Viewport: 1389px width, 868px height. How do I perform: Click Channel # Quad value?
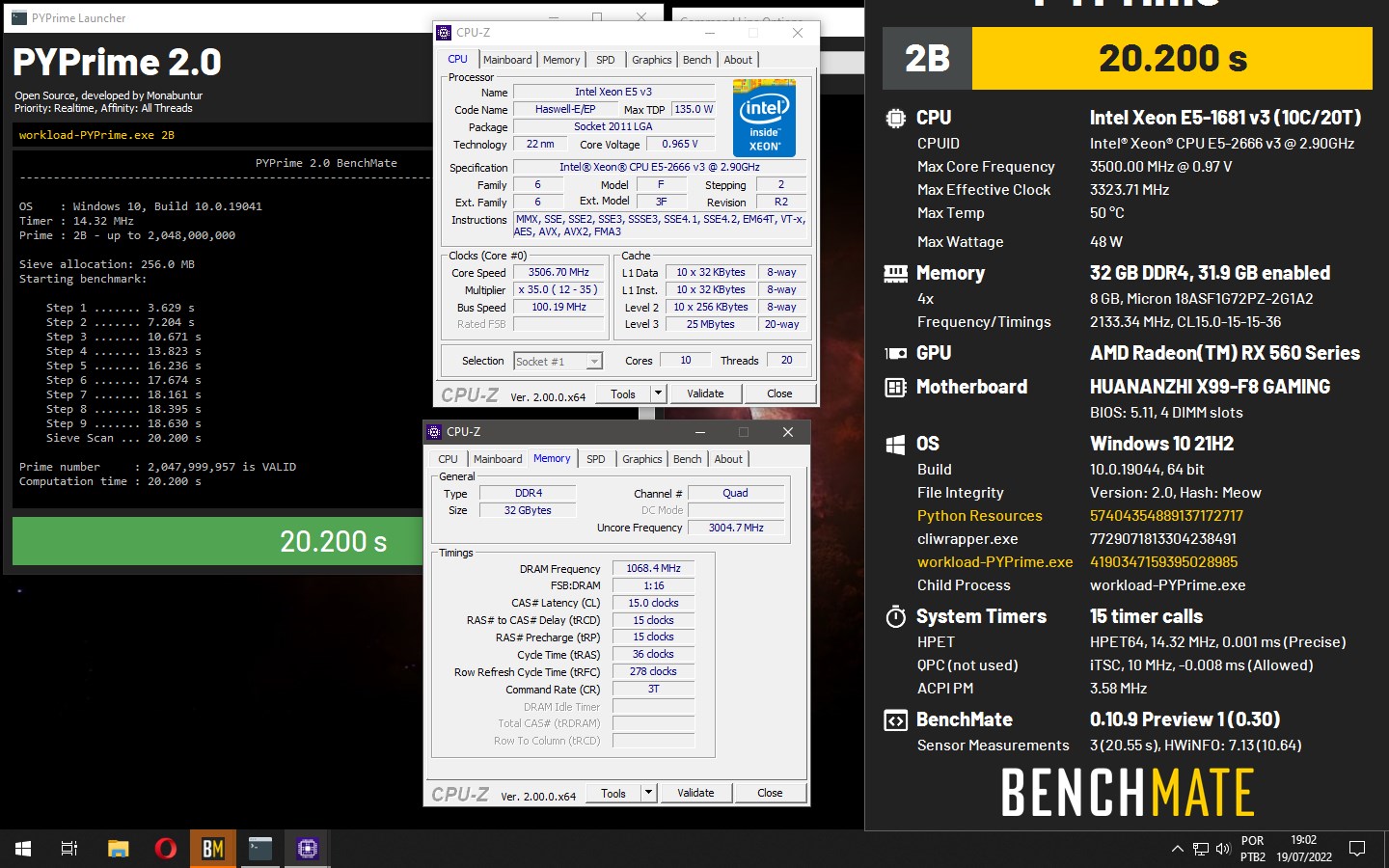point(735,494)
